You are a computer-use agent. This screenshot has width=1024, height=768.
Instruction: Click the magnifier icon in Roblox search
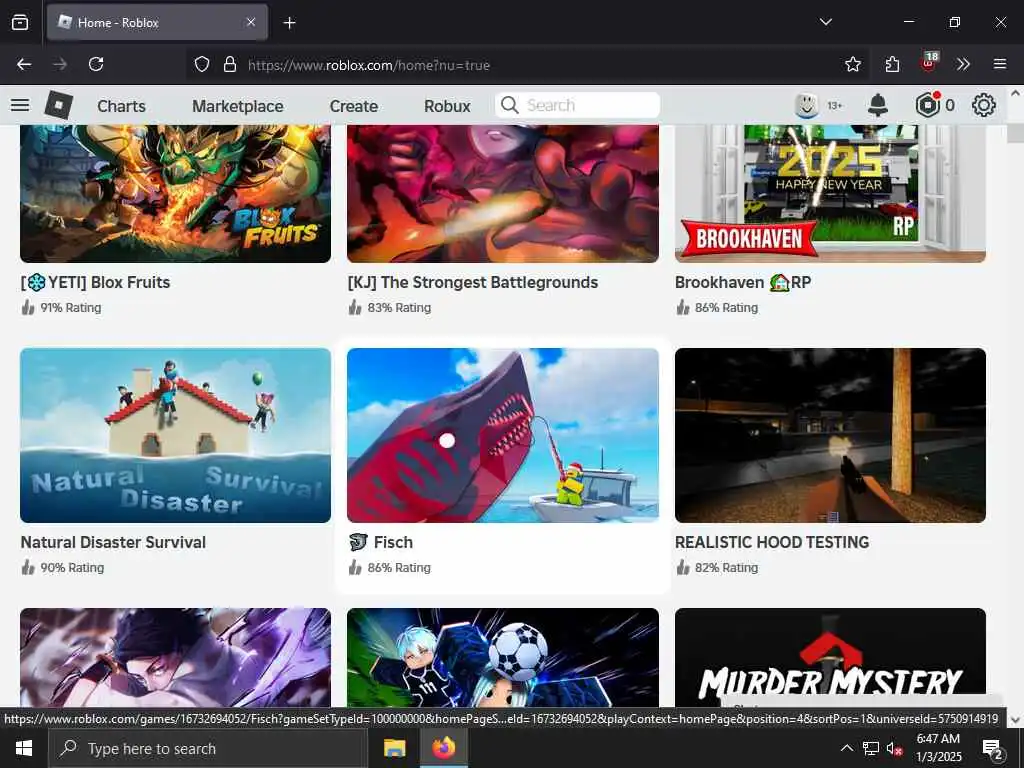[x=509, y=105]
